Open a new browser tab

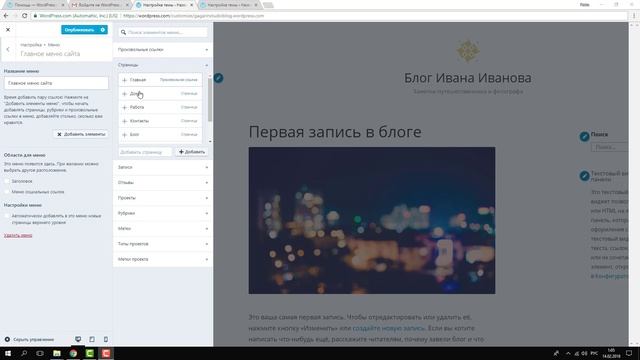point(268,5)
